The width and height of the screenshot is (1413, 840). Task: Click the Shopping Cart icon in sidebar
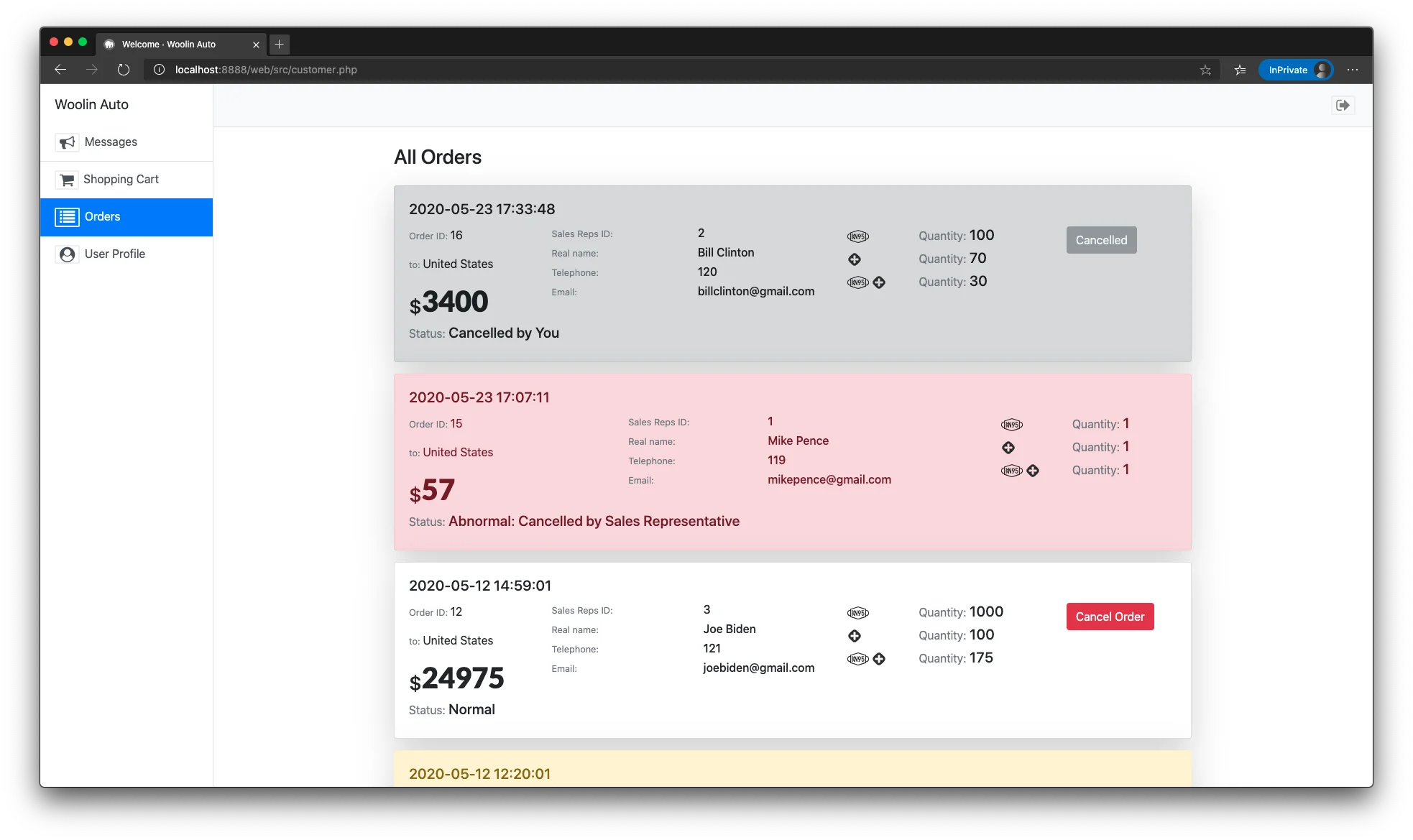(x=67, y=180)
